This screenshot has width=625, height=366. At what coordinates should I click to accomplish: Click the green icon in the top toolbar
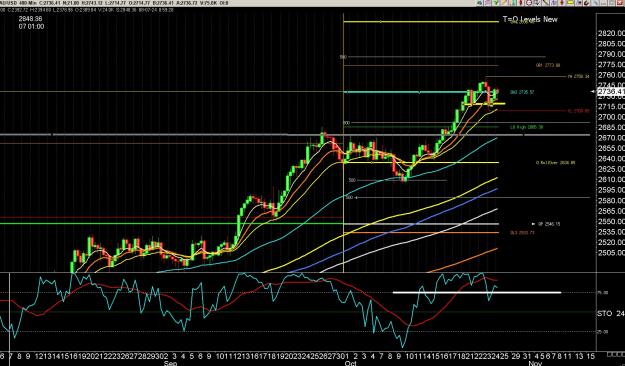coord(495,3)
